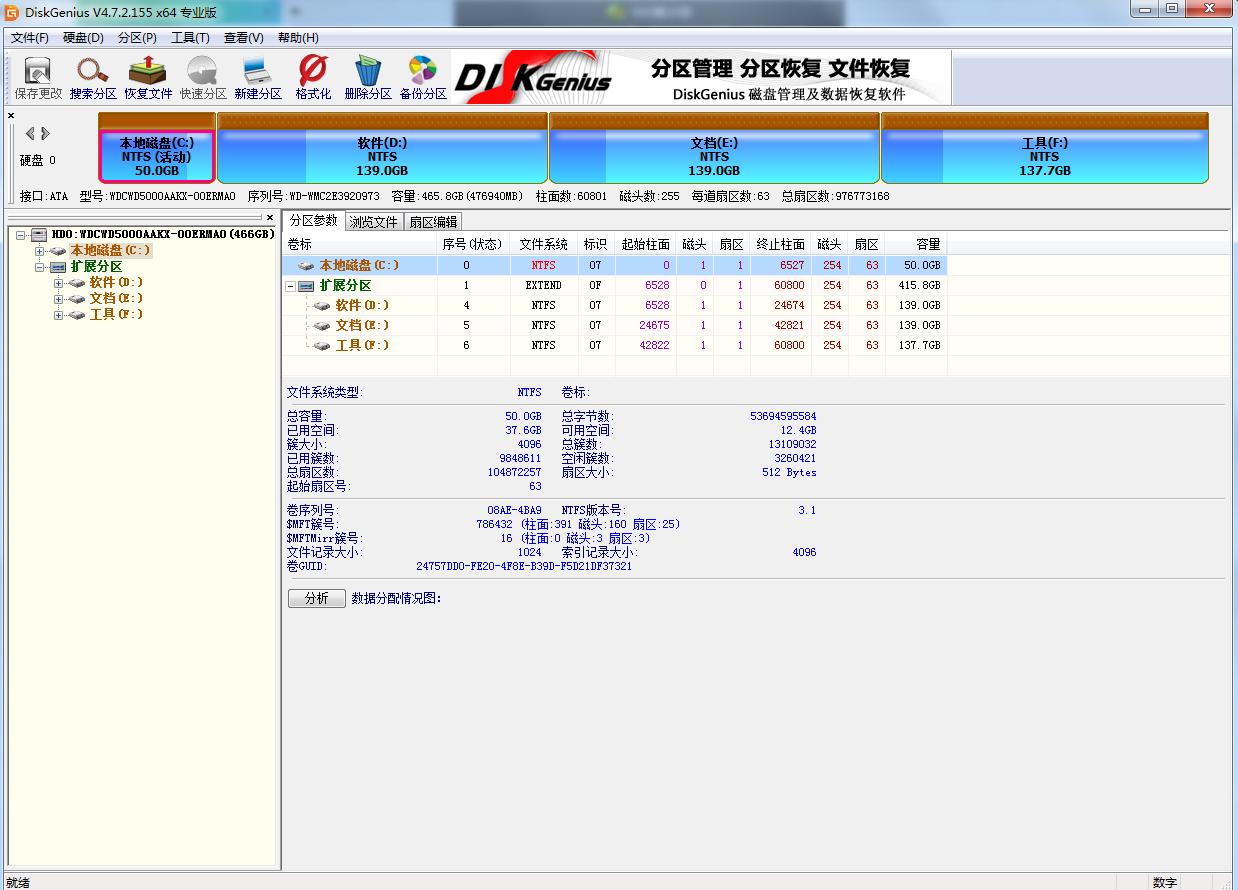Open the 查看(V) menu

243,38
